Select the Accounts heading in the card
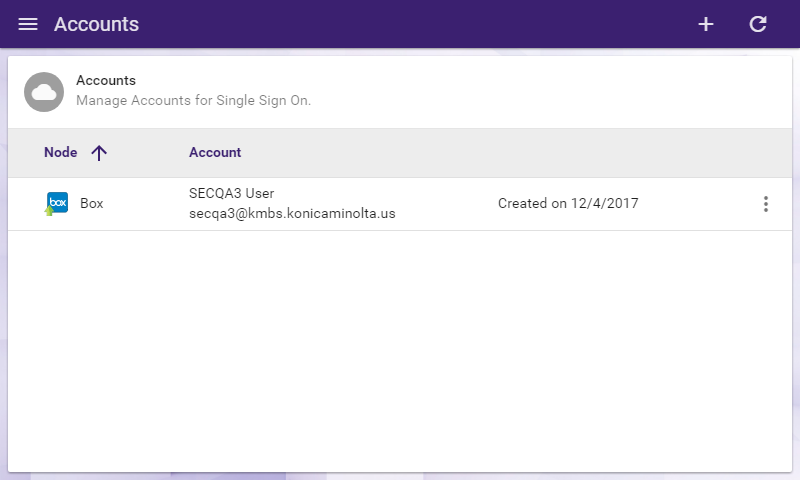The image size is (800, 480). pyautogui.click(x=106, y=81)
